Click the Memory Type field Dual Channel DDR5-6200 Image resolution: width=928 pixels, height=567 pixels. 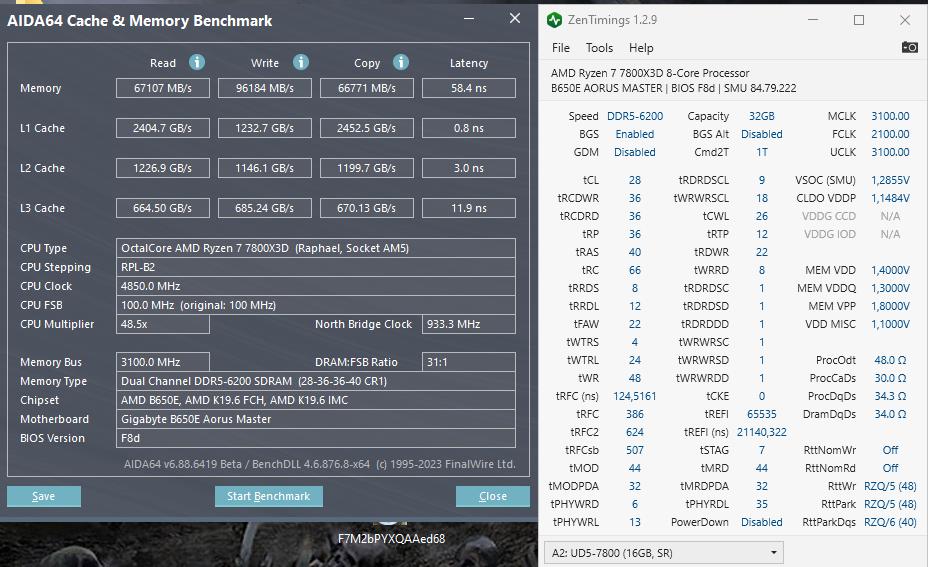click(315, 381)
